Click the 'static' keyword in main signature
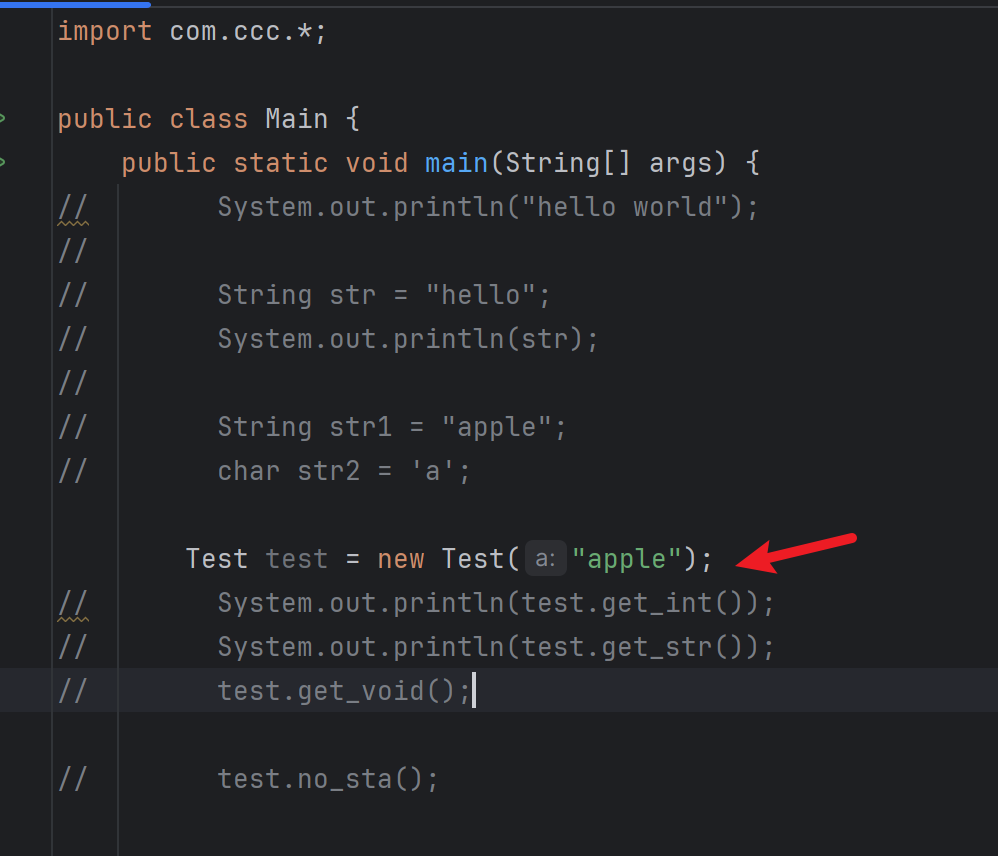This screenshot has width=998, height=856. pos(280,163)
